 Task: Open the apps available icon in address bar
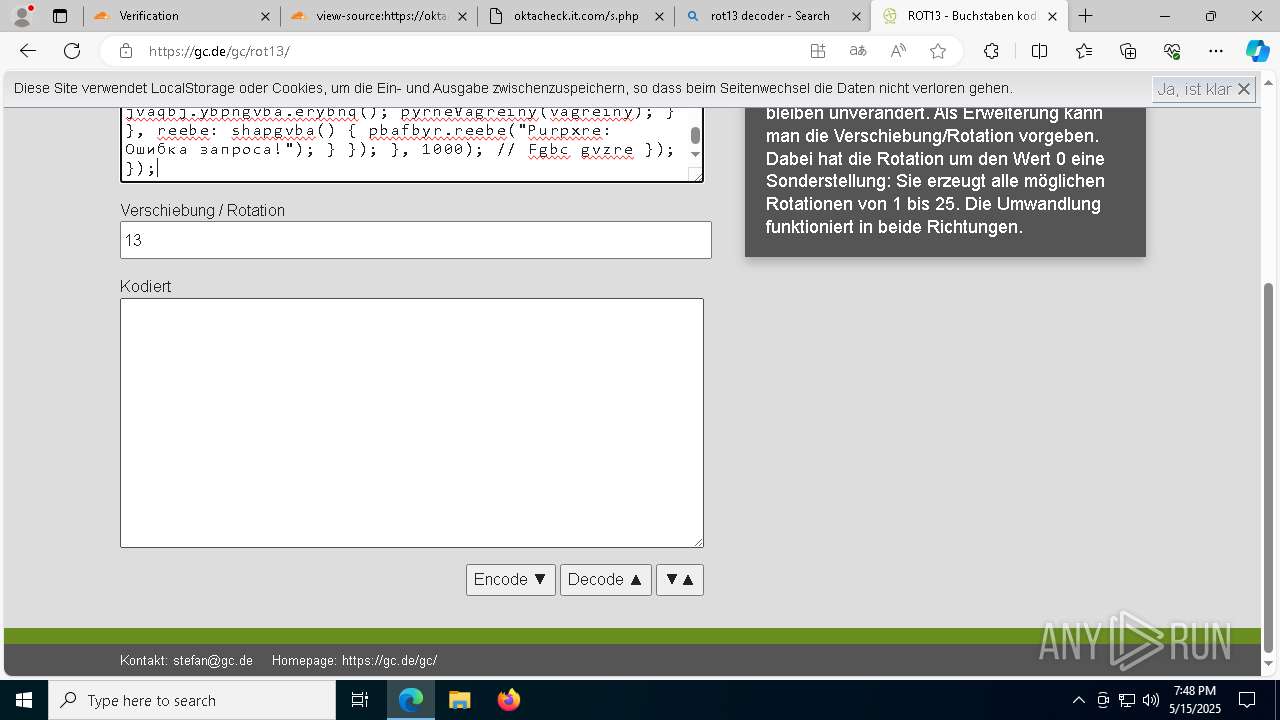click(x=818, y=51)
